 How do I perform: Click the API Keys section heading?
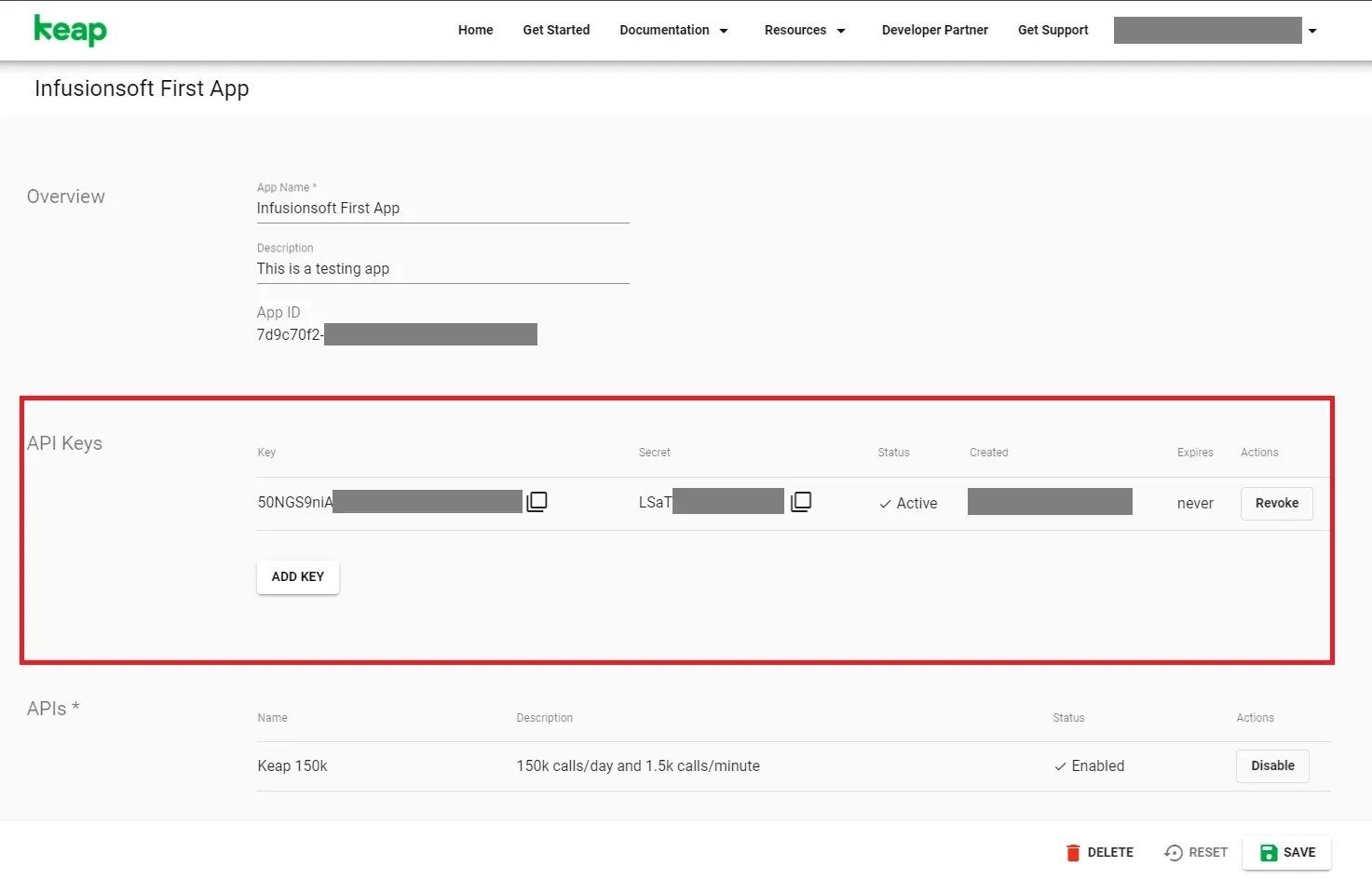[x=64, y=443]
